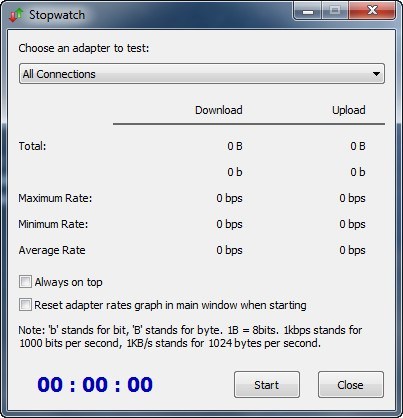The height and width of the screenshot is (418, 403).
Task: Open the adapter selection dropdown
Action: [x=202, y=74]
